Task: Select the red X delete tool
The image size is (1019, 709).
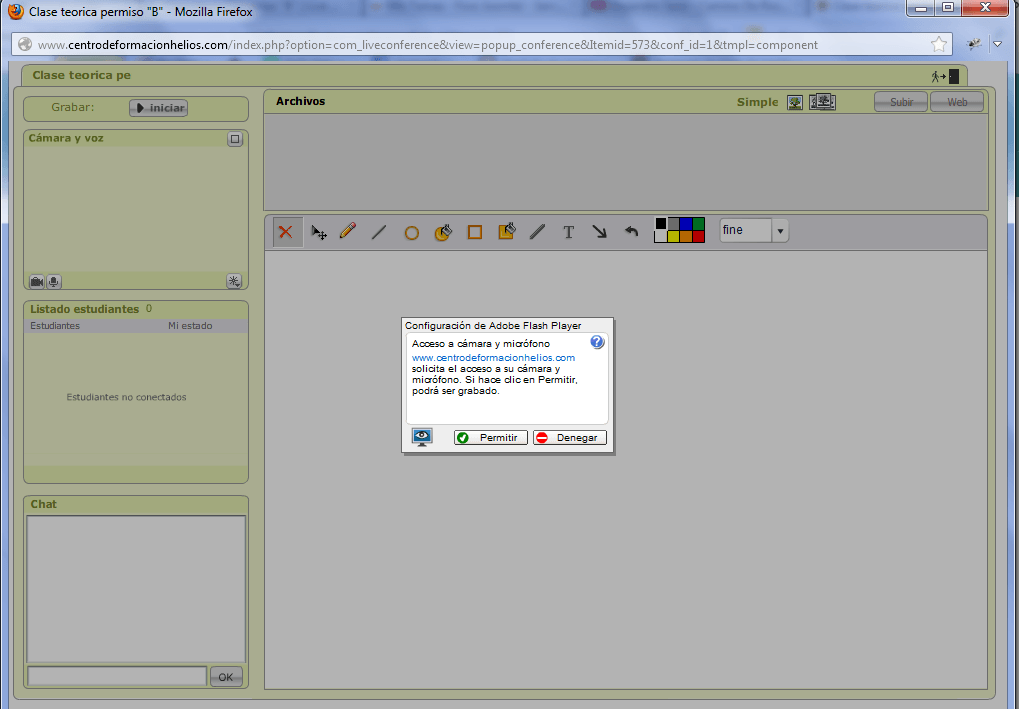Action: (x=286, y=232)
